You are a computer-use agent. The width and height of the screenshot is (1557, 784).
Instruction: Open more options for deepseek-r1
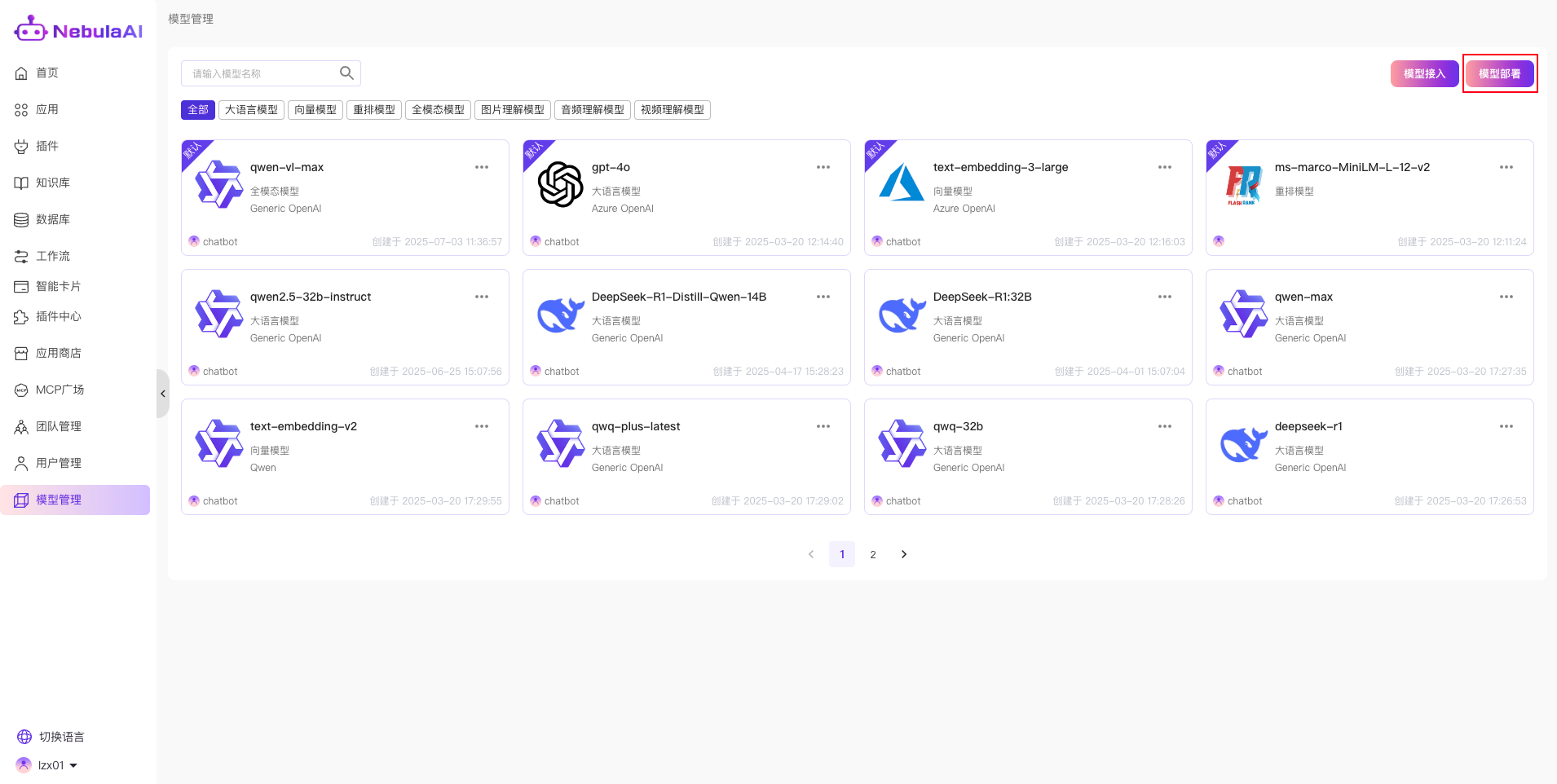1506,426
